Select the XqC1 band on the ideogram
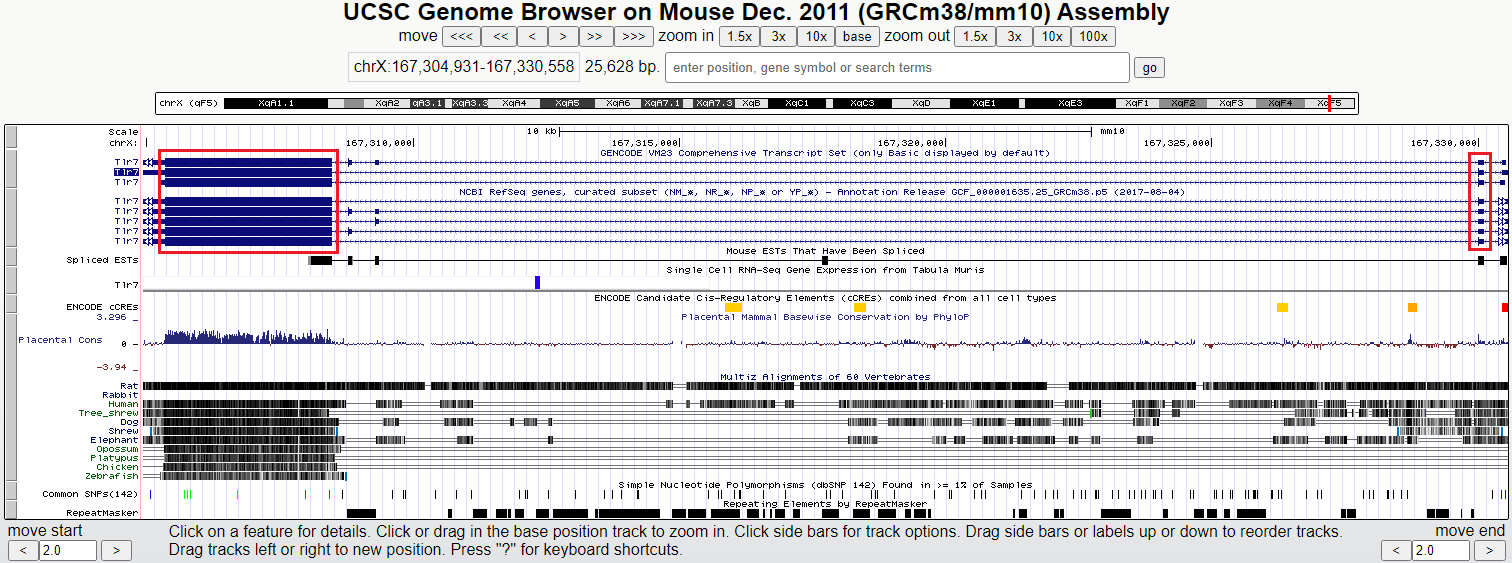This screenshot has height=563, width=1512. 797,103
